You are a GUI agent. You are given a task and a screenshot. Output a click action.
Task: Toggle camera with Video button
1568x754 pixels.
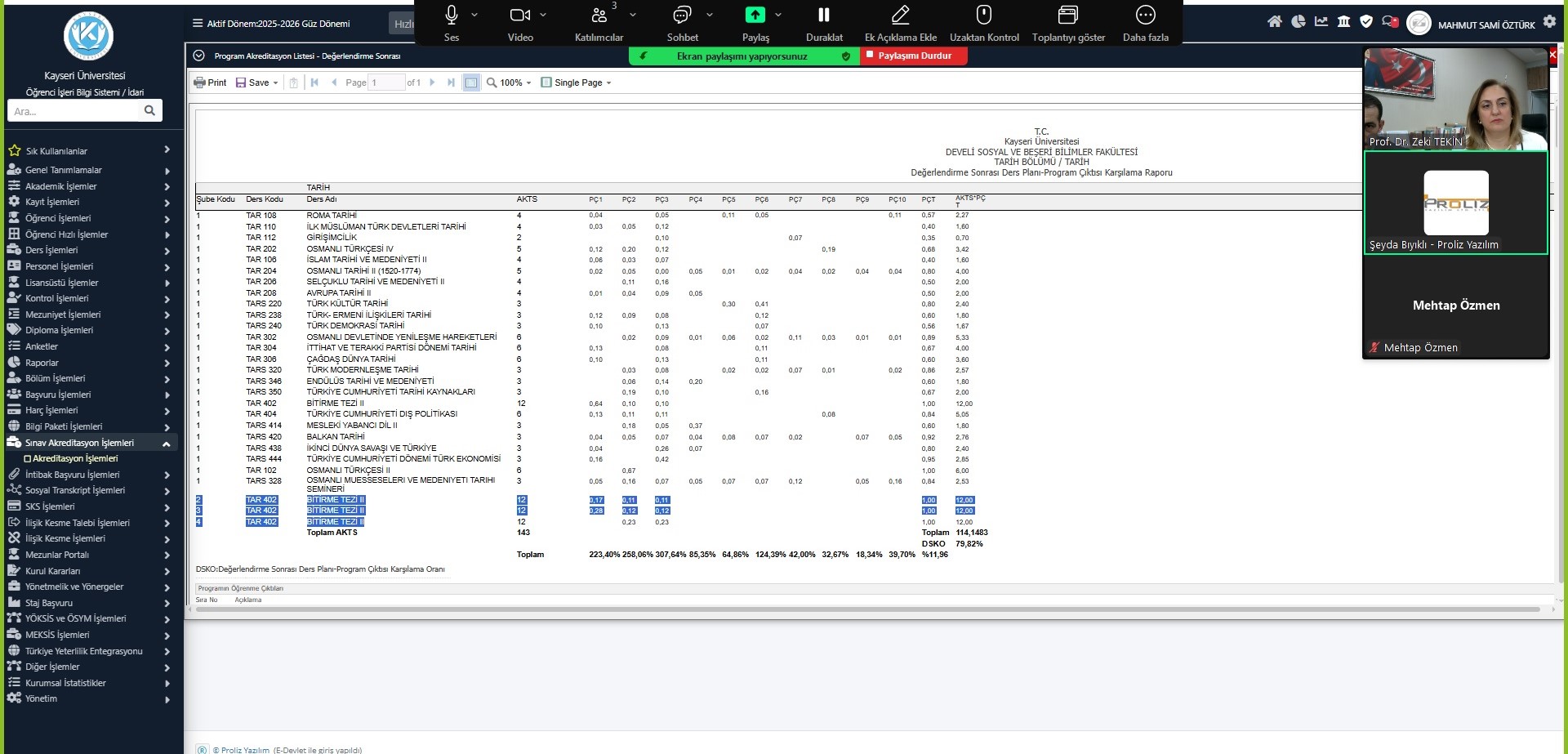point(519,23)
